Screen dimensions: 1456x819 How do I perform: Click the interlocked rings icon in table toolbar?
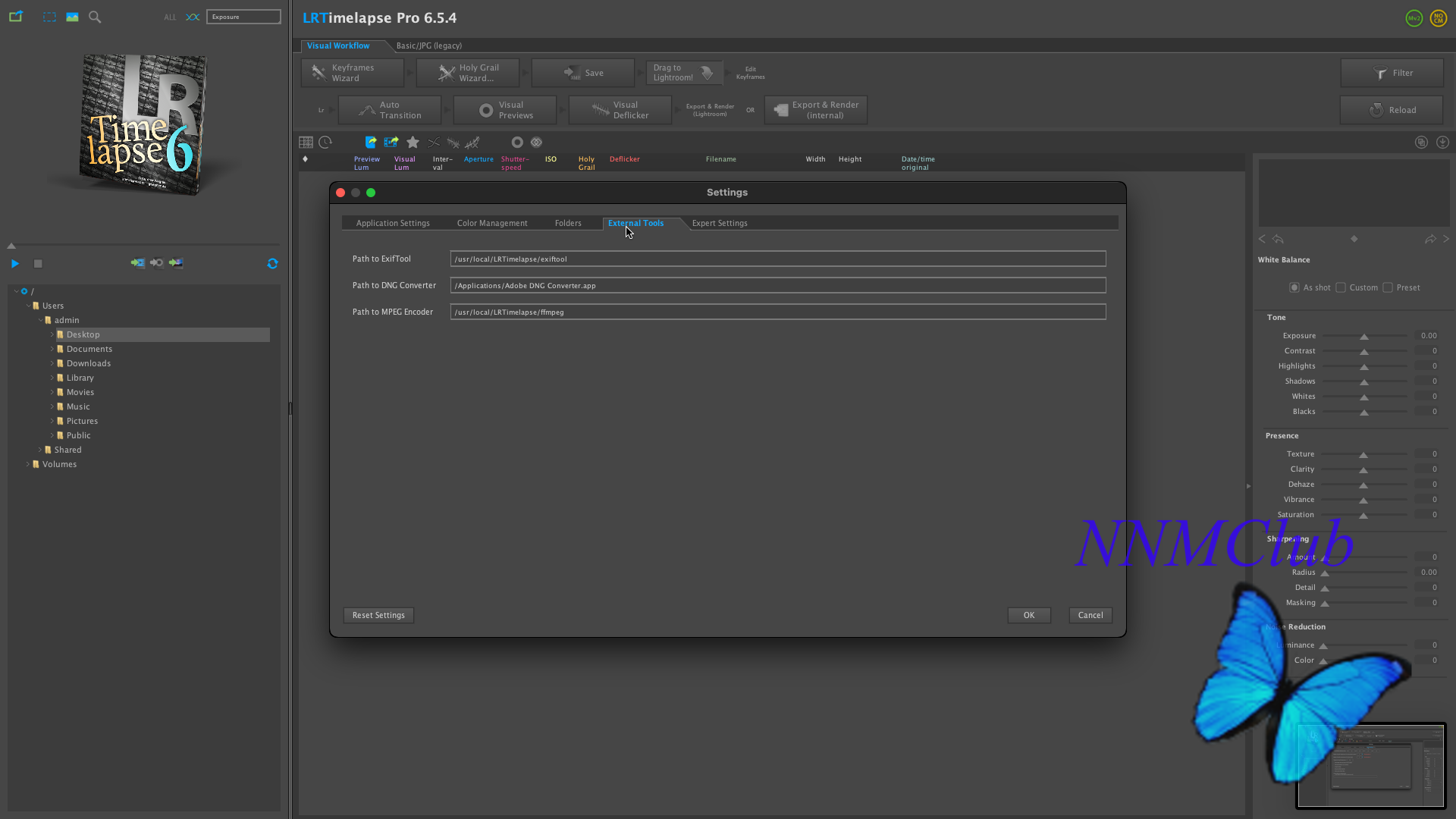(537, 142)
